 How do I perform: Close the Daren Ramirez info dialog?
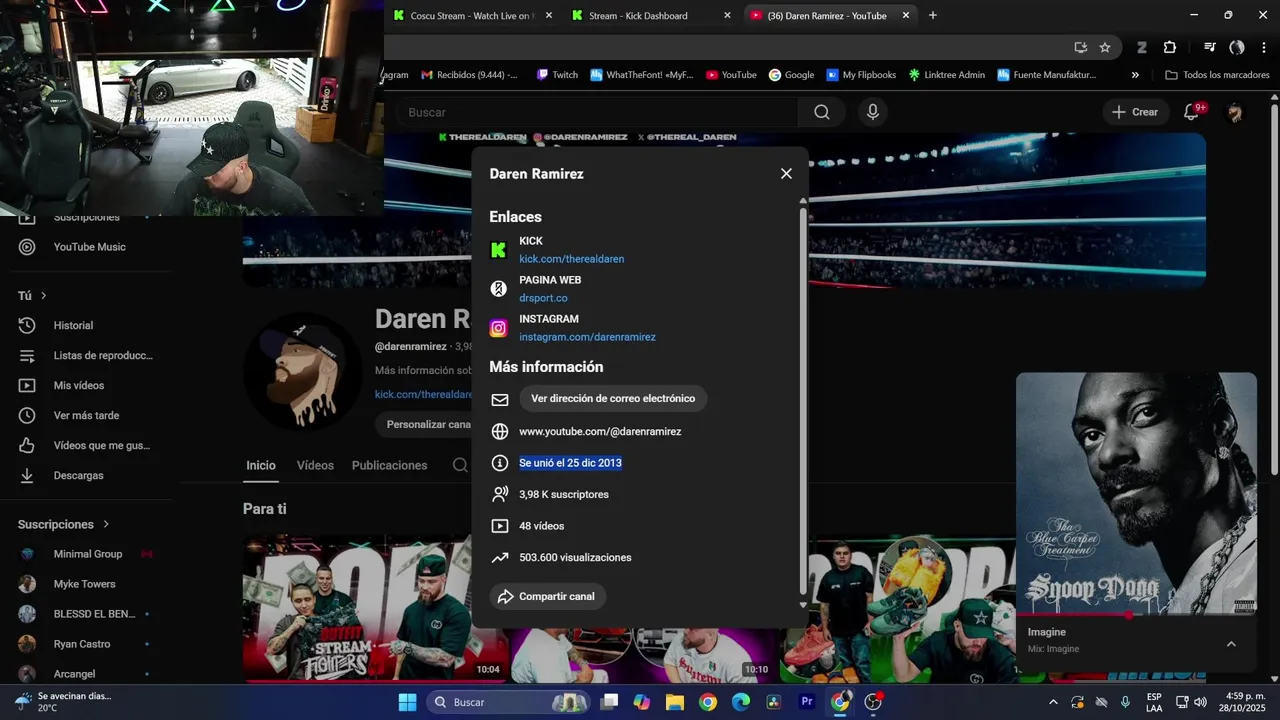click(786, 174)
